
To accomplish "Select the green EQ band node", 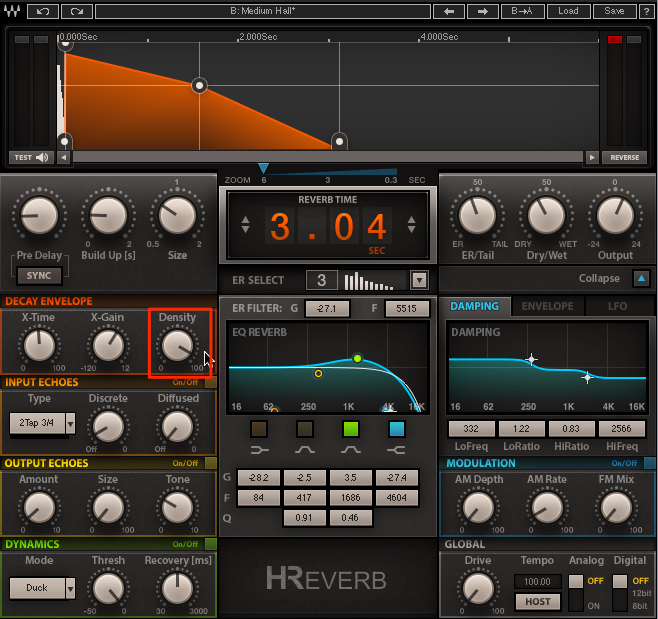I will pos(357,358).
